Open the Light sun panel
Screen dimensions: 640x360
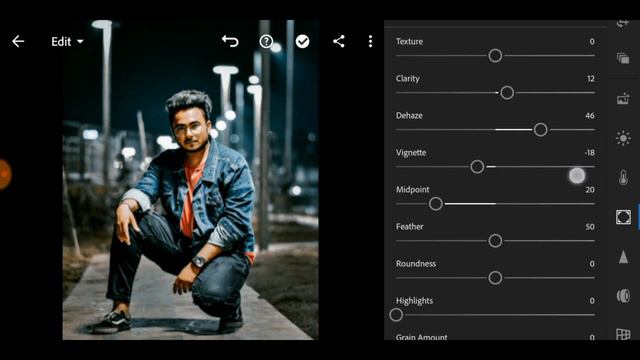pyautogui.click(x=623, y=138)
